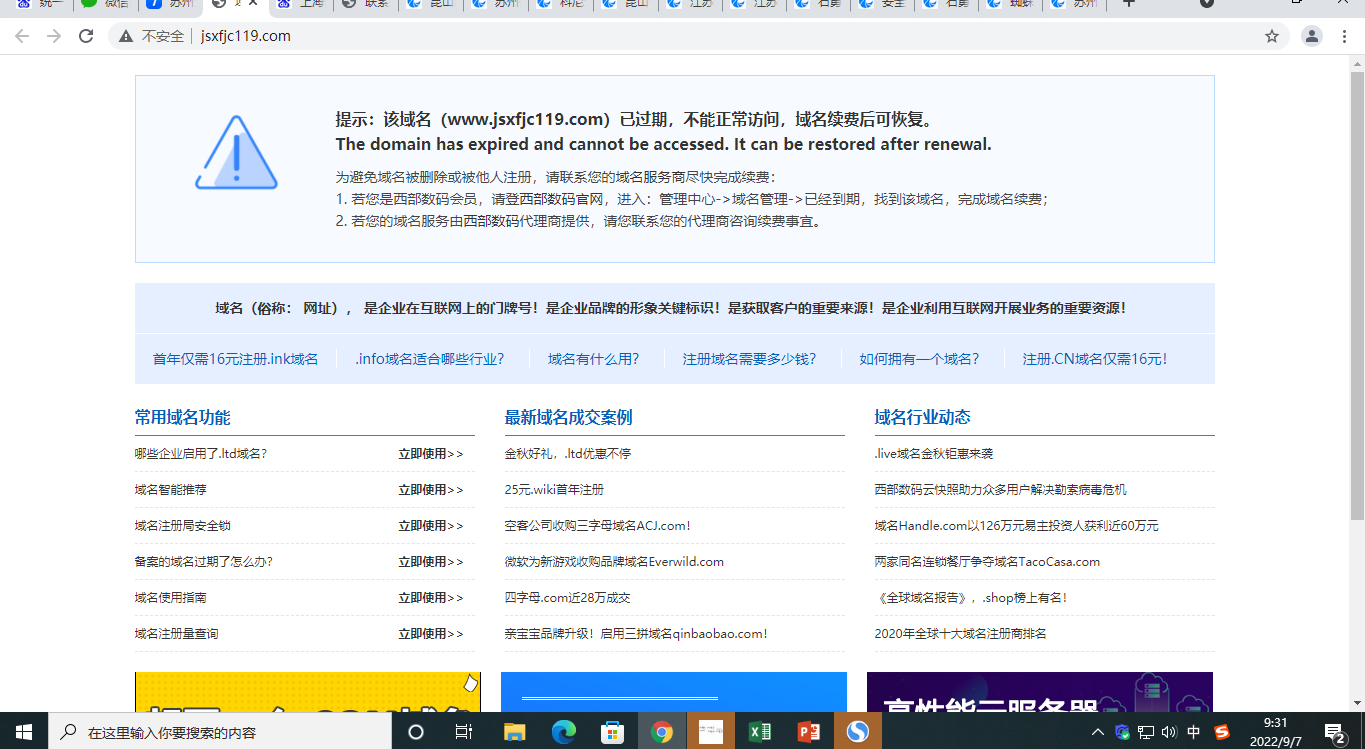Open a new browser tab

point(1129,4)
